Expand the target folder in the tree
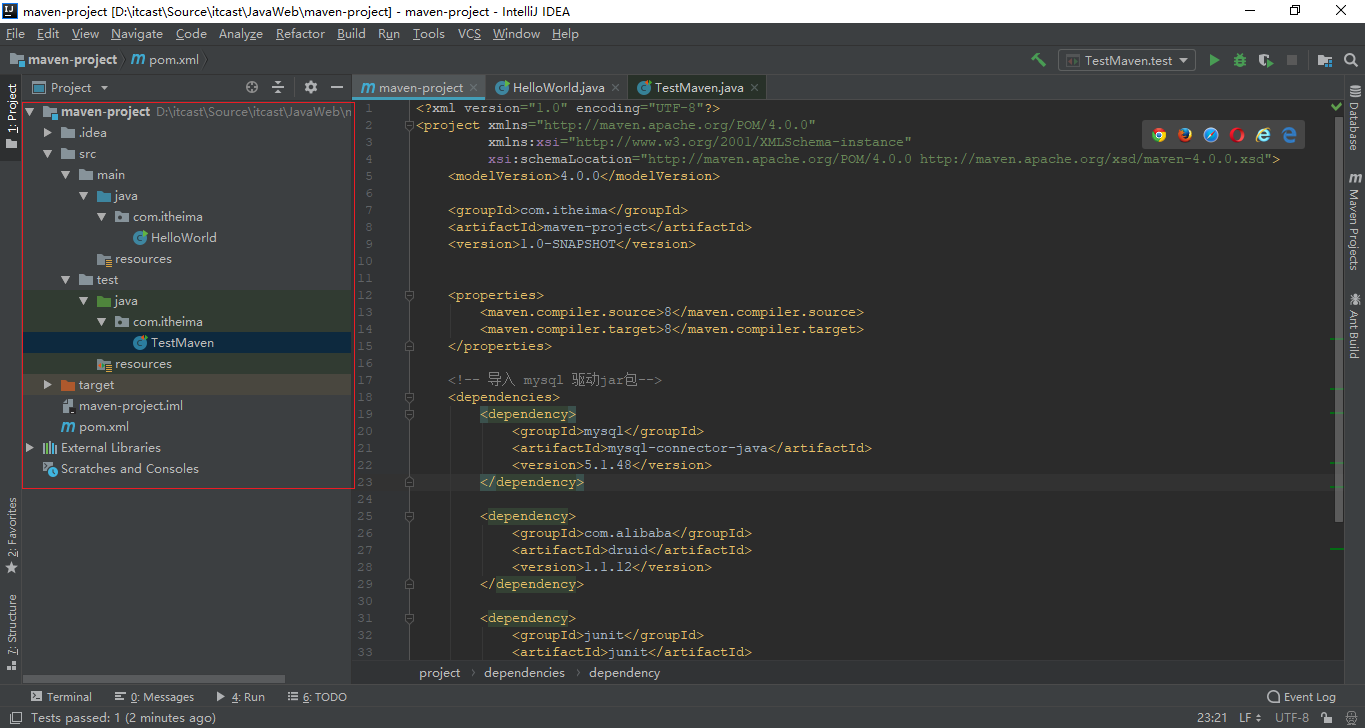Screen dimensions: 1365x728 click(47, 385)
